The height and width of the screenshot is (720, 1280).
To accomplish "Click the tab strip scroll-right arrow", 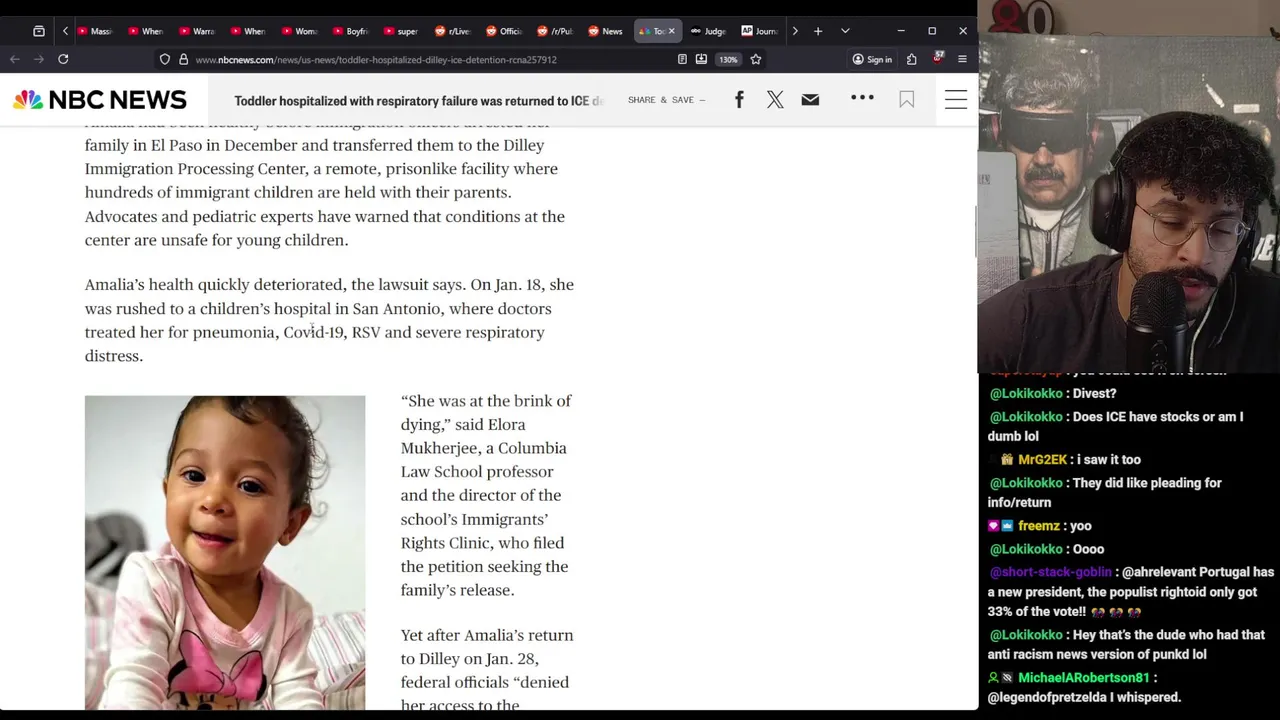I will pyautogui.click(x=795, y=31).
